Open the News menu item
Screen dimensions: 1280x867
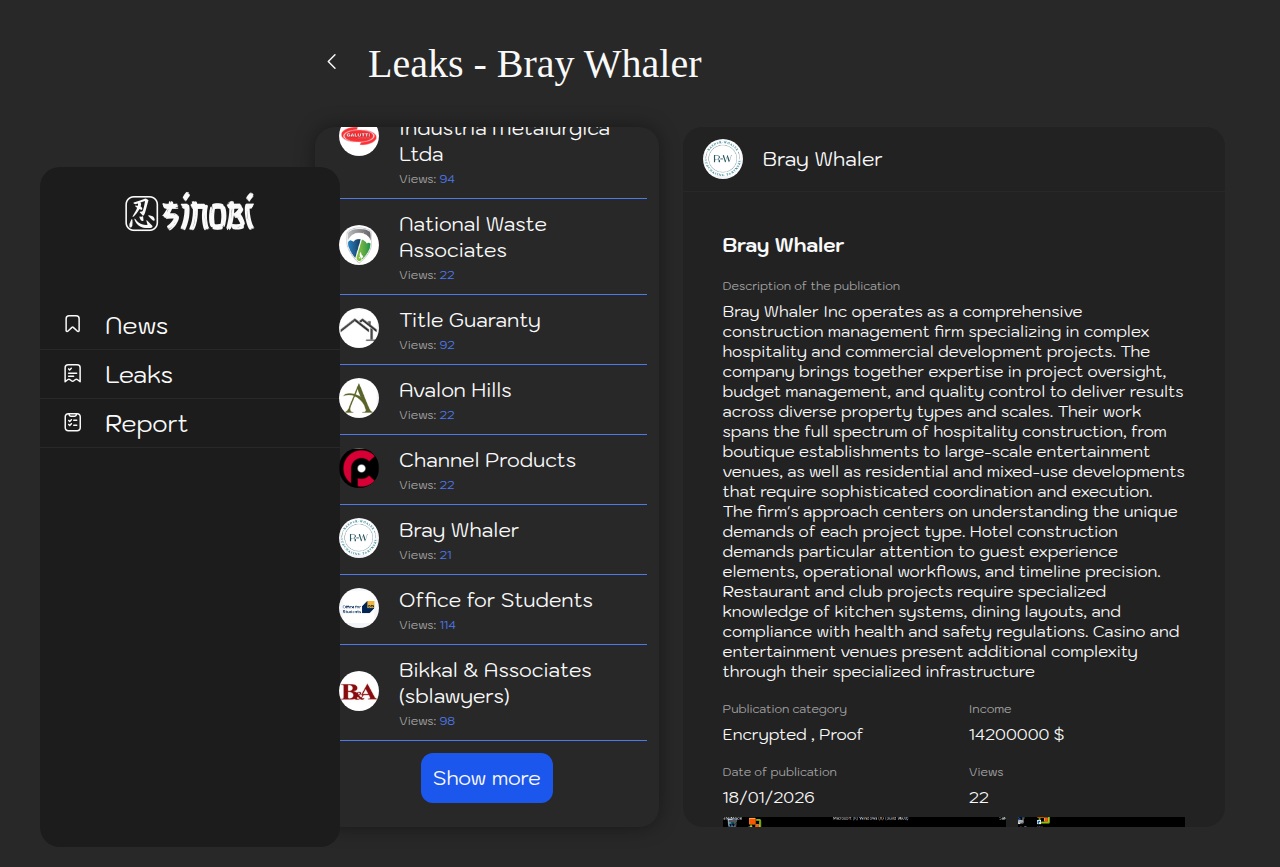point(137,326)
